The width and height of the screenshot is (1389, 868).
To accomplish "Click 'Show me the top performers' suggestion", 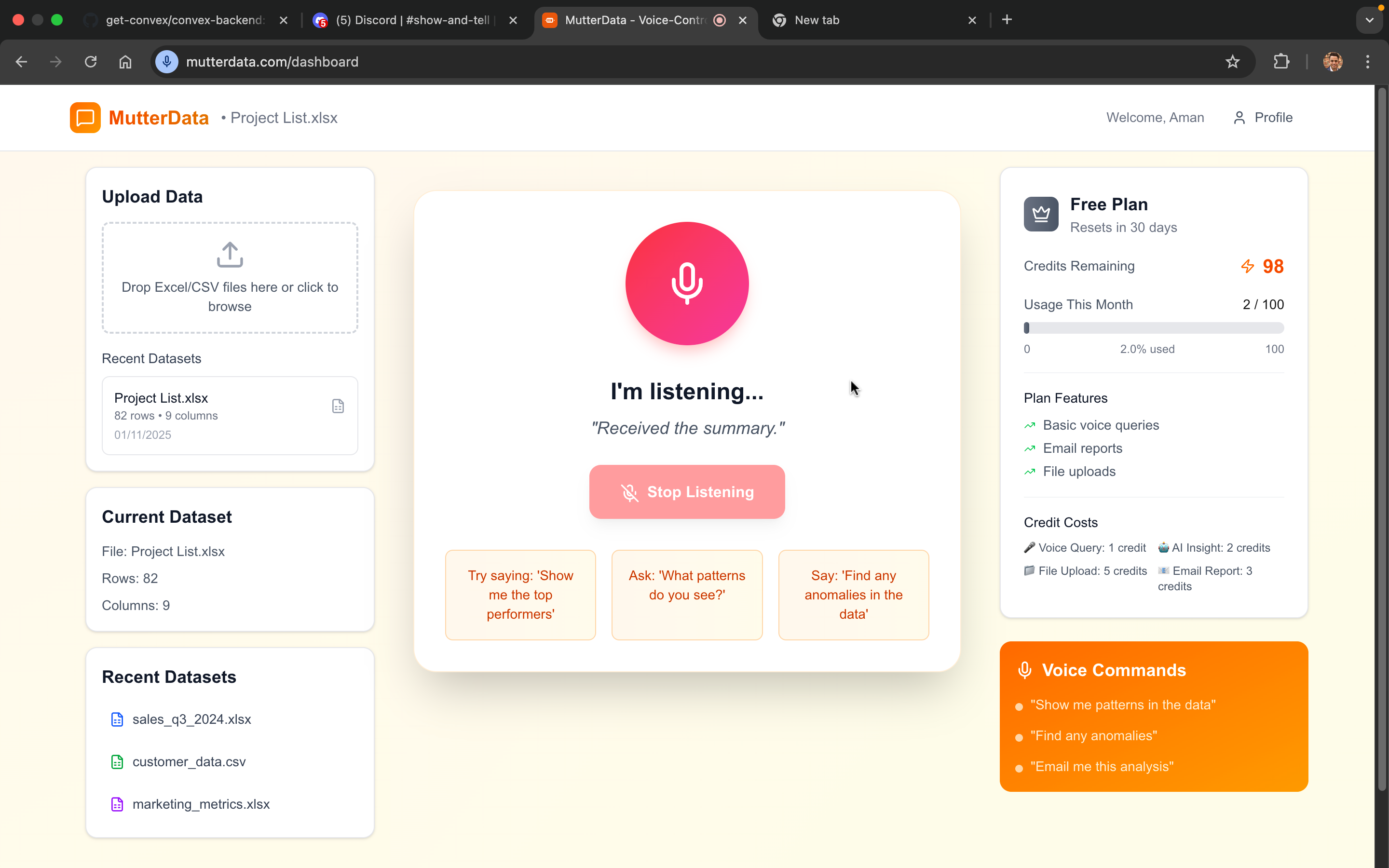I will coord(520,595).
